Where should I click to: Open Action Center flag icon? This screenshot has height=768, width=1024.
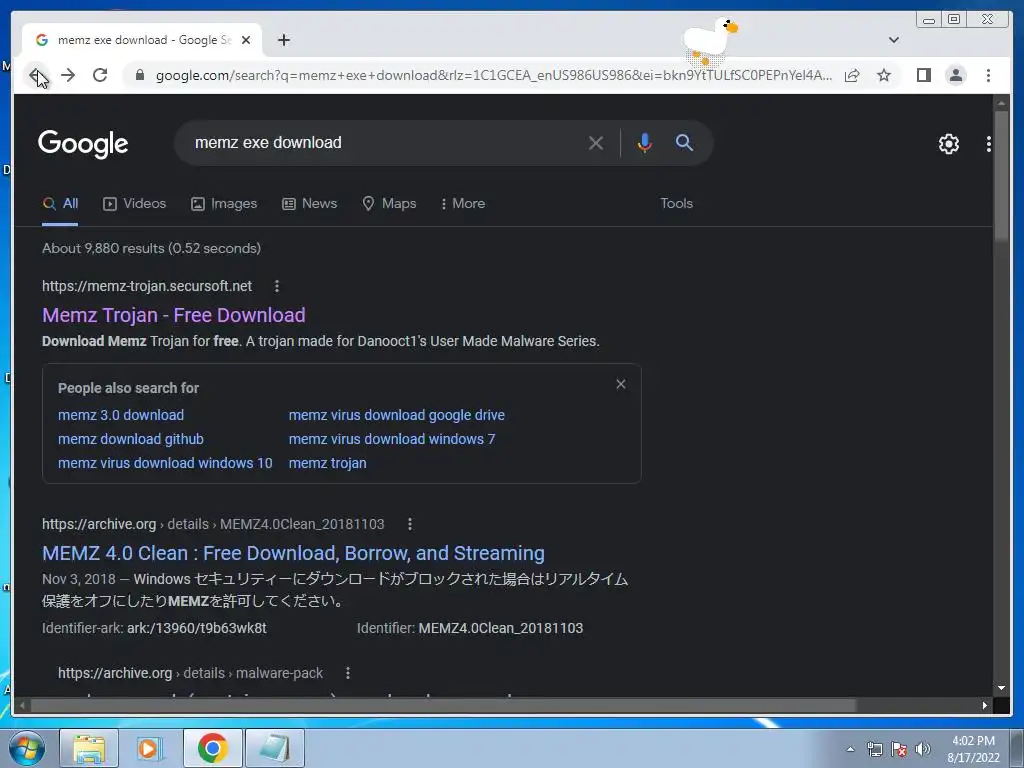(899, 749)
